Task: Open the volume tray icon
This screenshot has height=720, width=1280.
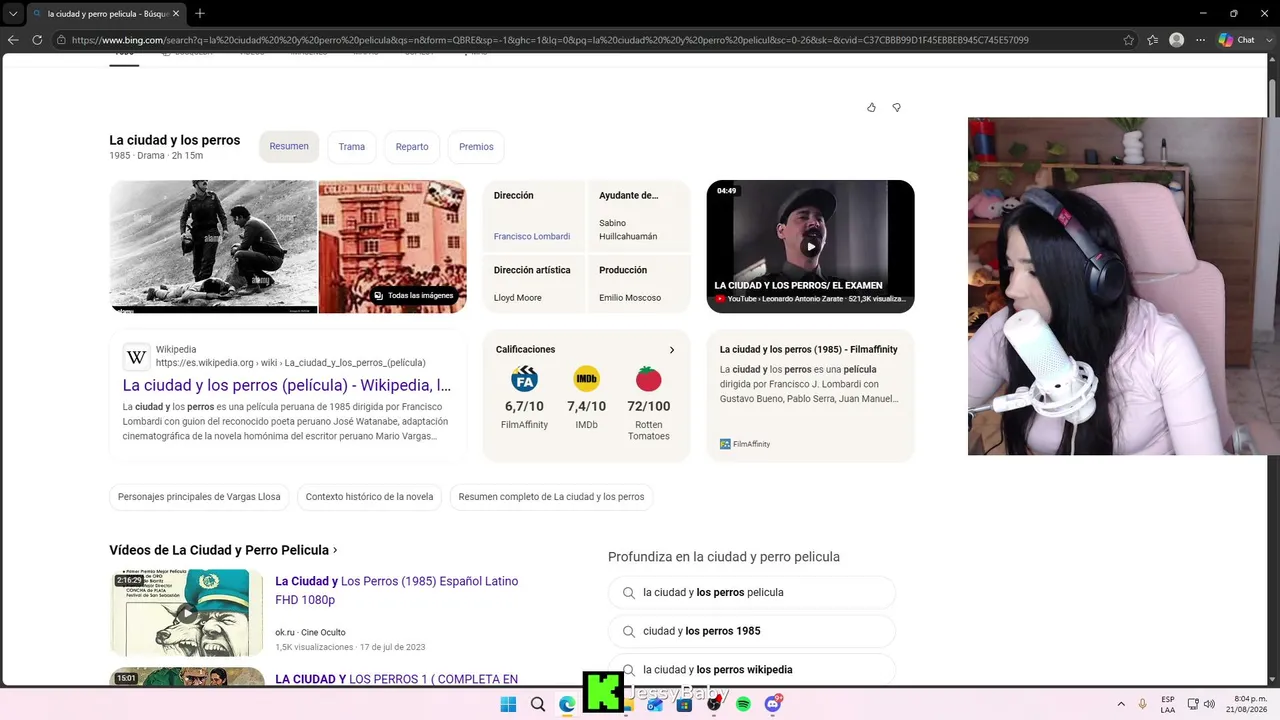Action: [x=1210, y=704]
